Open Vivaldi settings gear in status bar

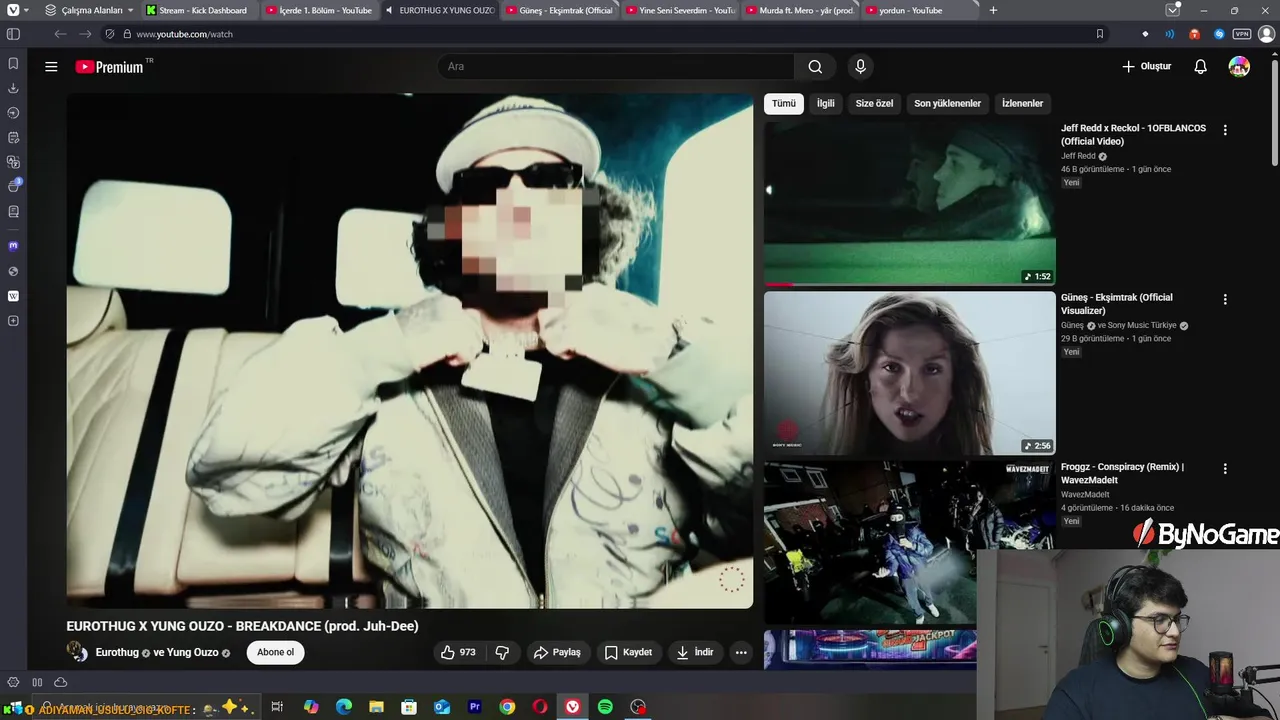click(13, 682)
